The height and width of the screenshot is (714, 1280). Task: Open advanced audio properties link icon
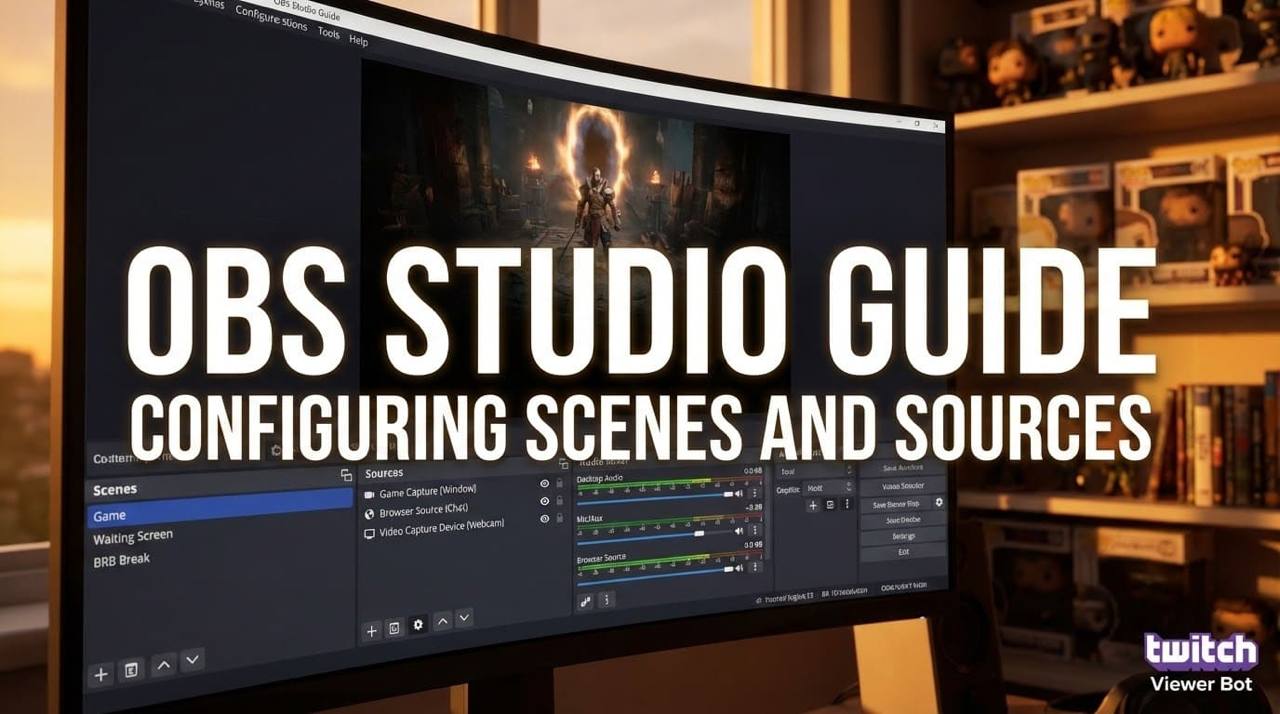click(x=586, y=601)
